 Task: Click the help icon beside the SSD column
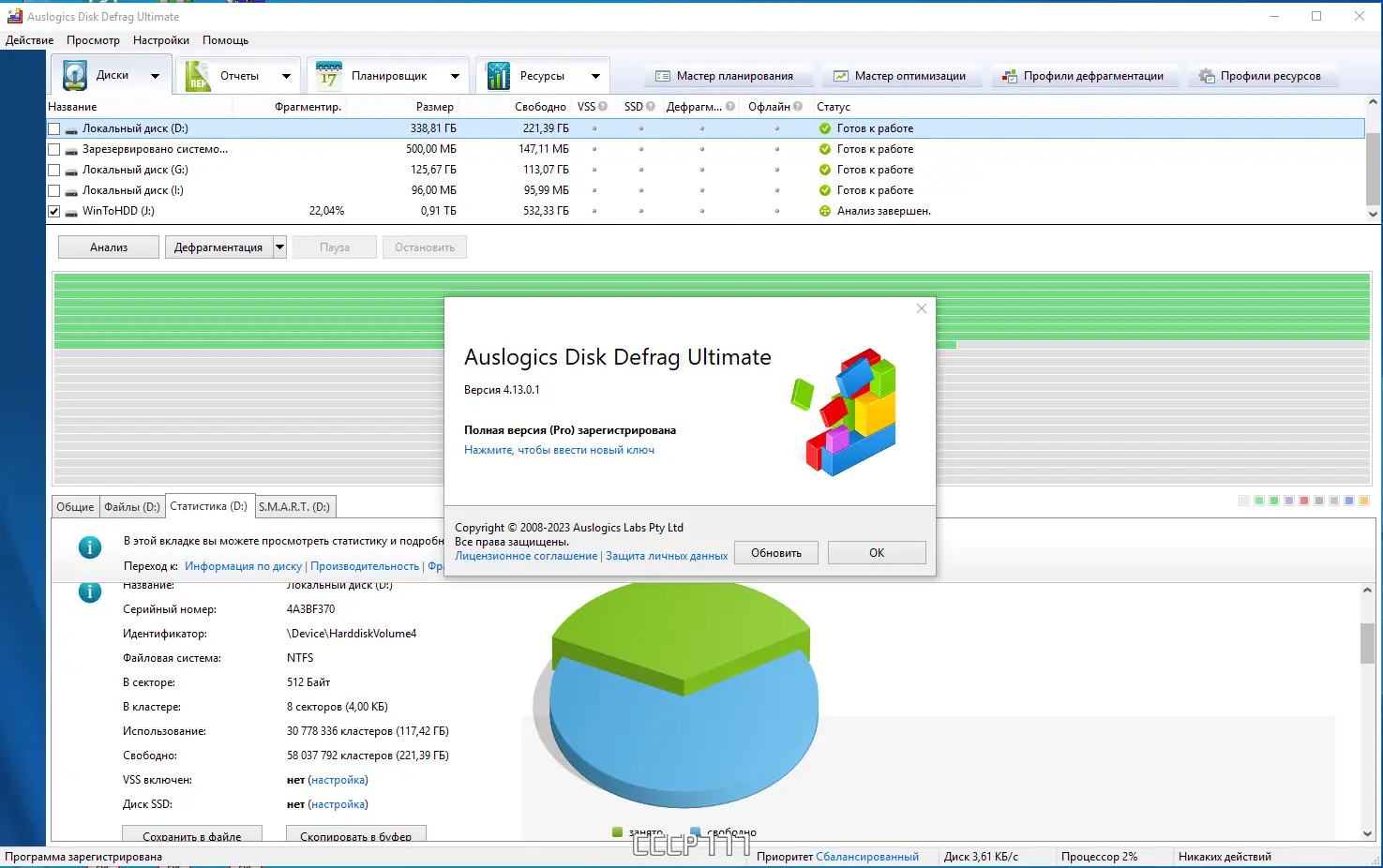(x=651, y=107)
